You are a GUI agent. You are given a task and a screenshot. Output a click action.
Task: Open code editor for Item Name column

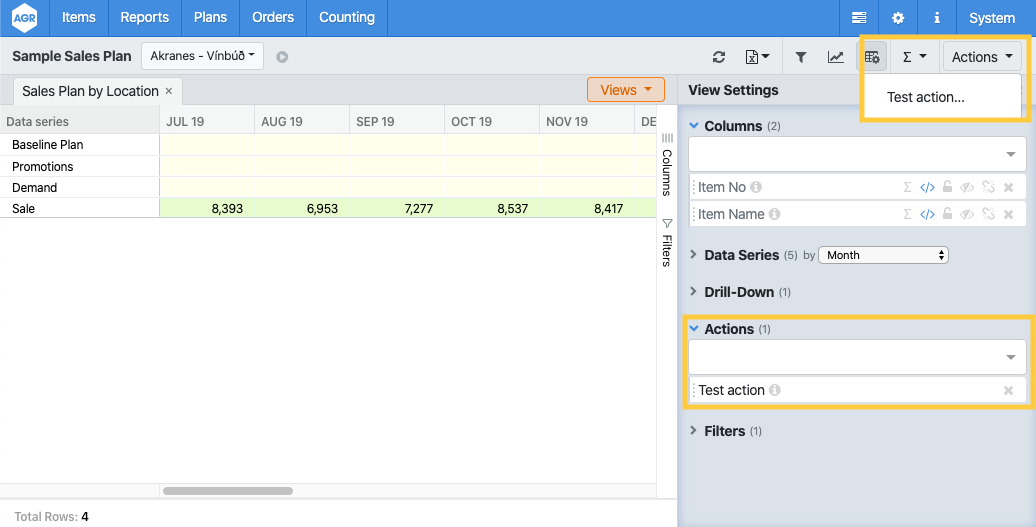click(x=927, y=214)
